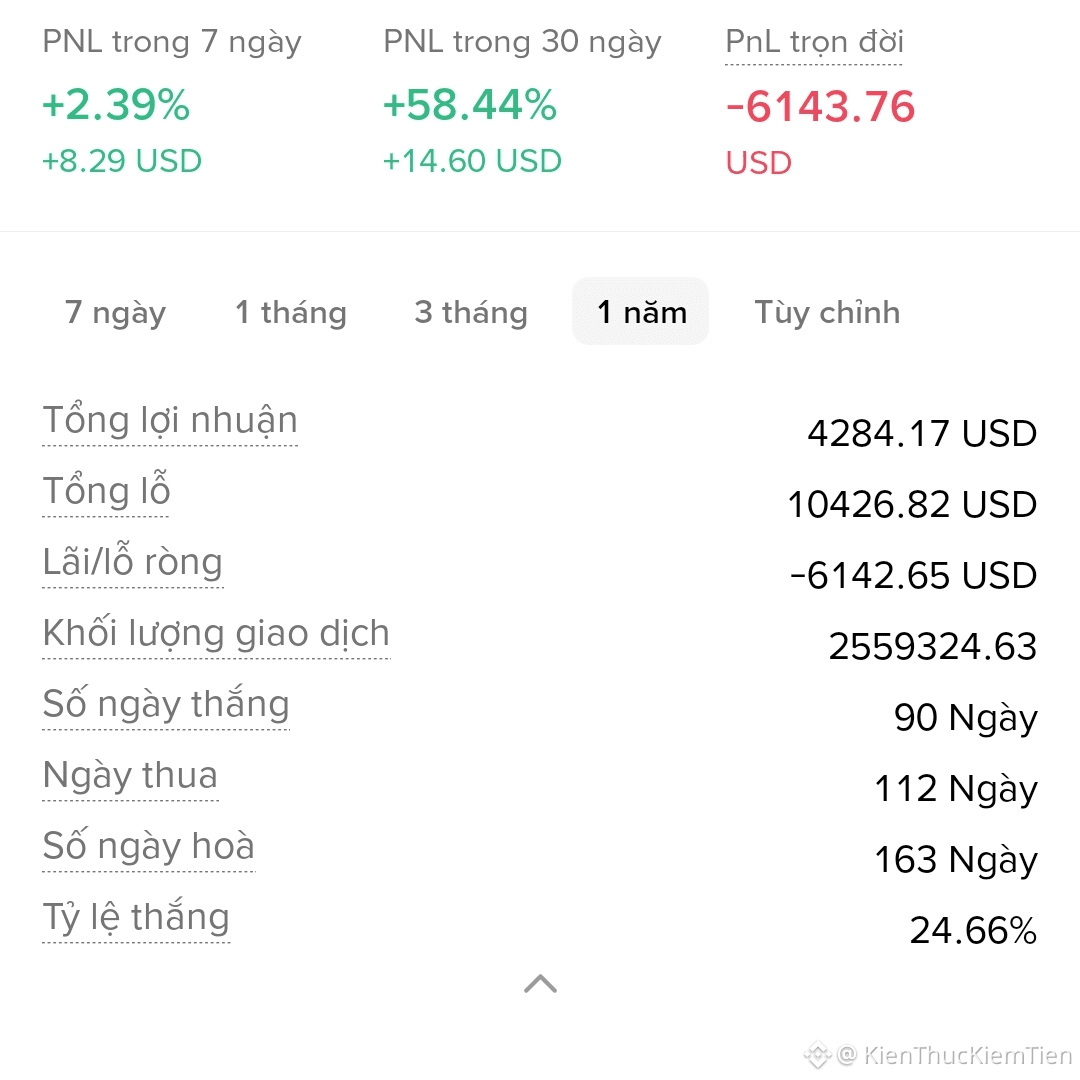Tap the Ngày thua label
Screen dimensions: 1080x1080
tap(130, 776)
